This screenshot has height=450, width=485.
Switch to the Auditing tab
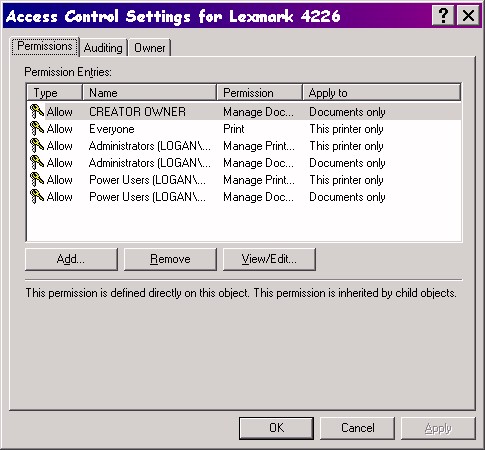[103, 48]
